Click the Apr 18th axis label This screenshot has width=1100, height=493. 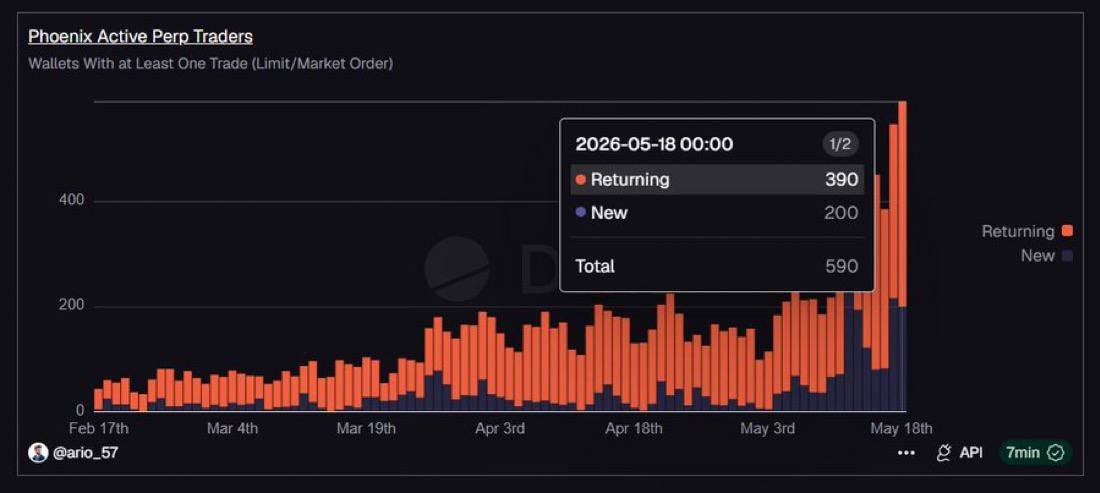click(x=633, y=428)
